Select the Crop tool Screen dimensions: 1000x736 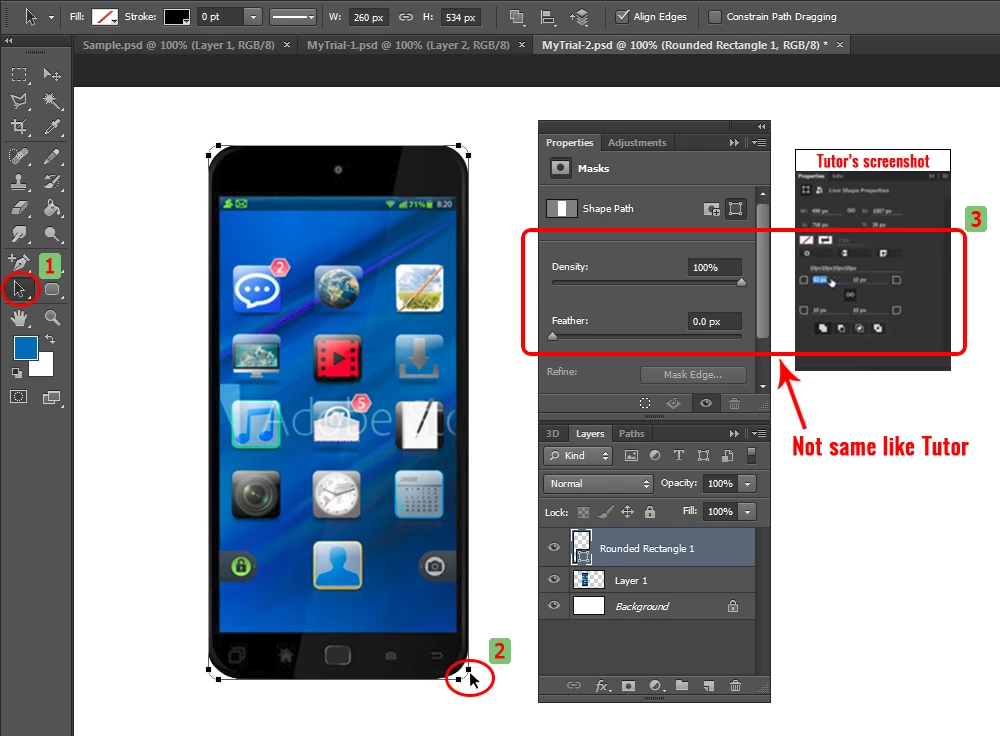click(19, 127)
